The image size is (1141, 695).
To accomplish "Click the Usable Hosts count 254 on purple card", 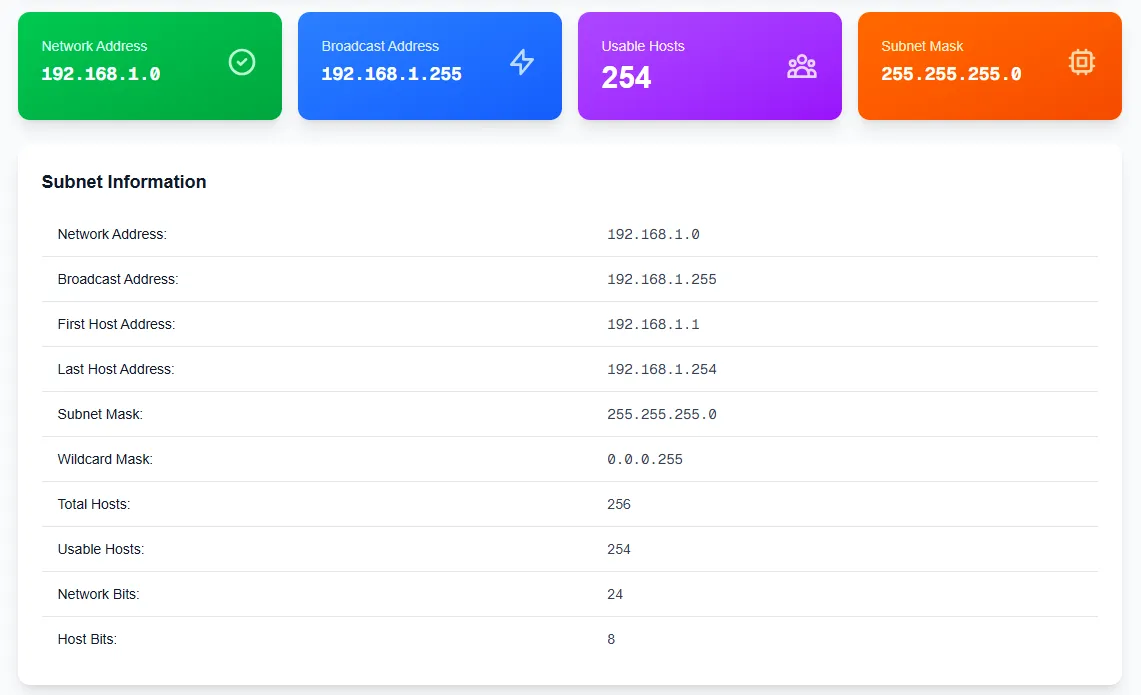I will (626, 76).
